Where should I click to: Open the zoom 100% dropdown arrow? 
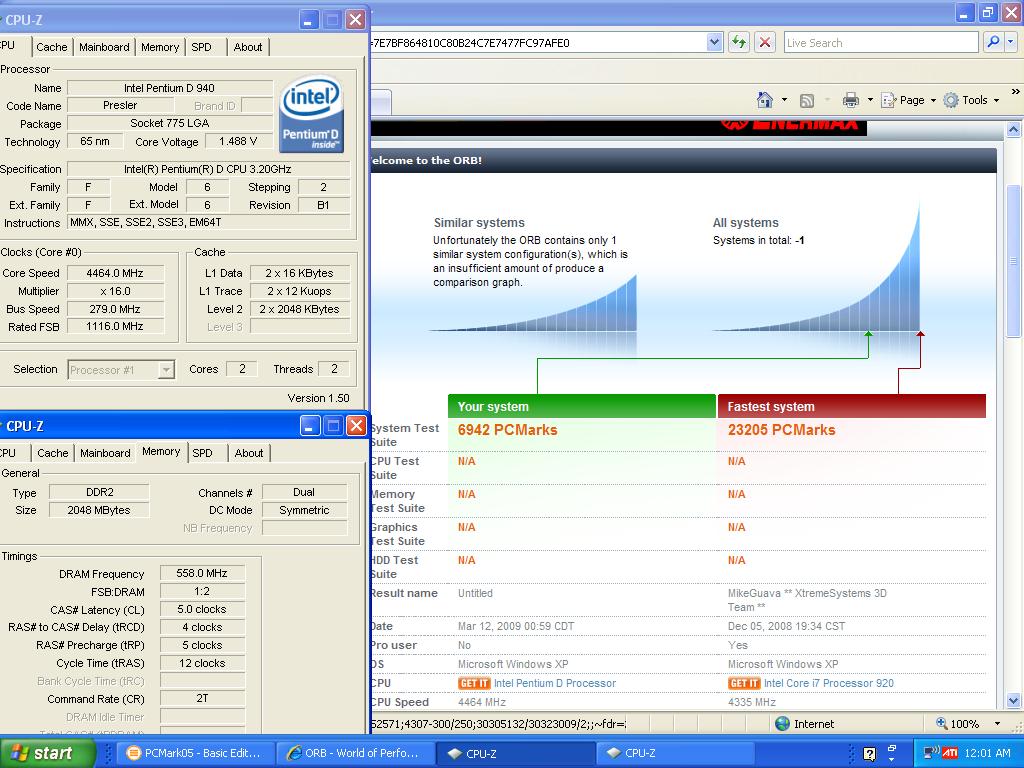997,724
